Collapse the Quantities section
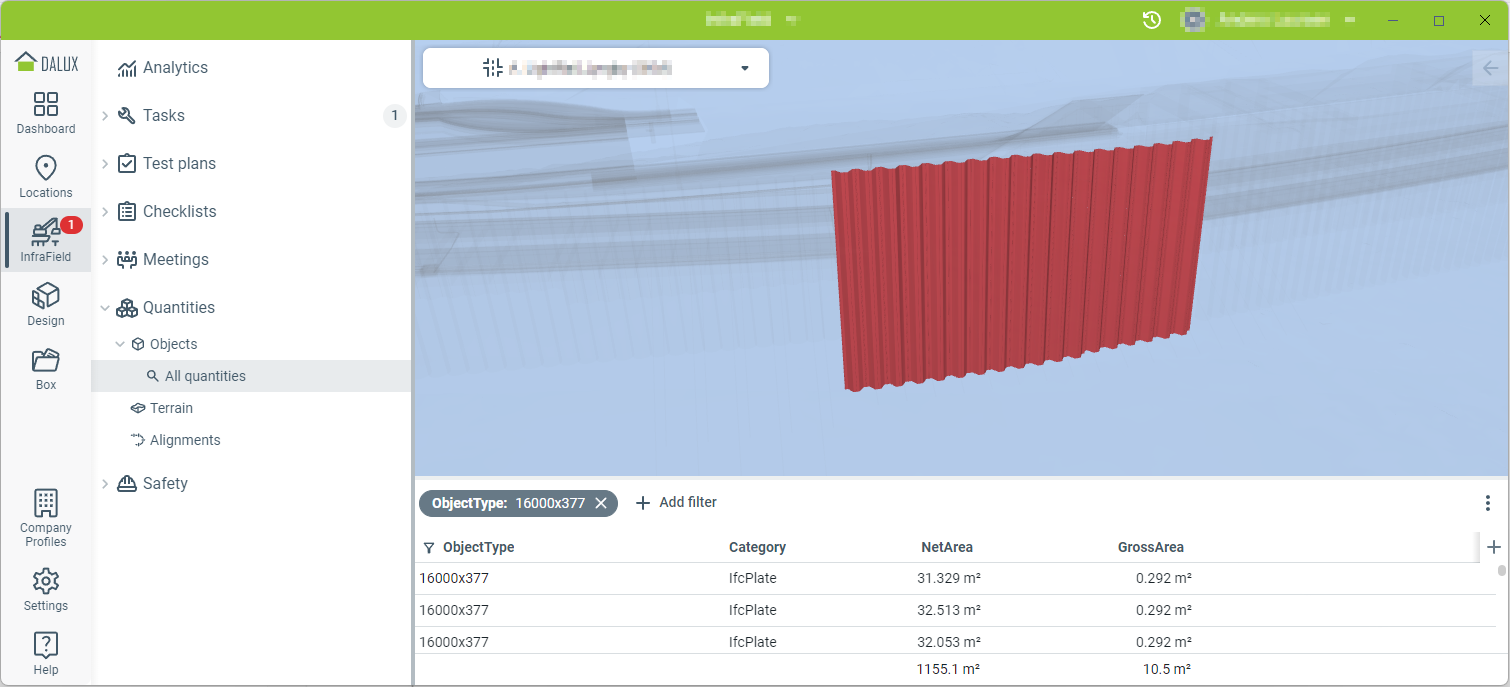This screenshot has height=687, width=1510. [105, 308]
